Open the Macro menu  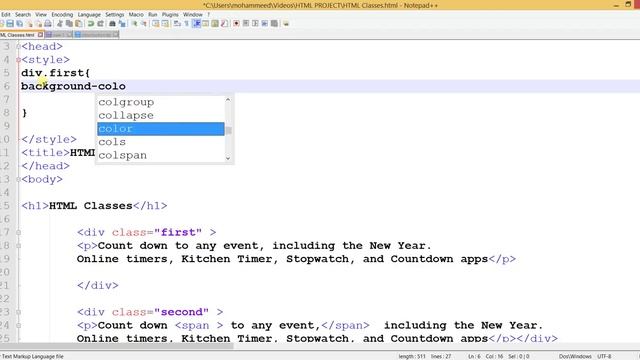136,14
